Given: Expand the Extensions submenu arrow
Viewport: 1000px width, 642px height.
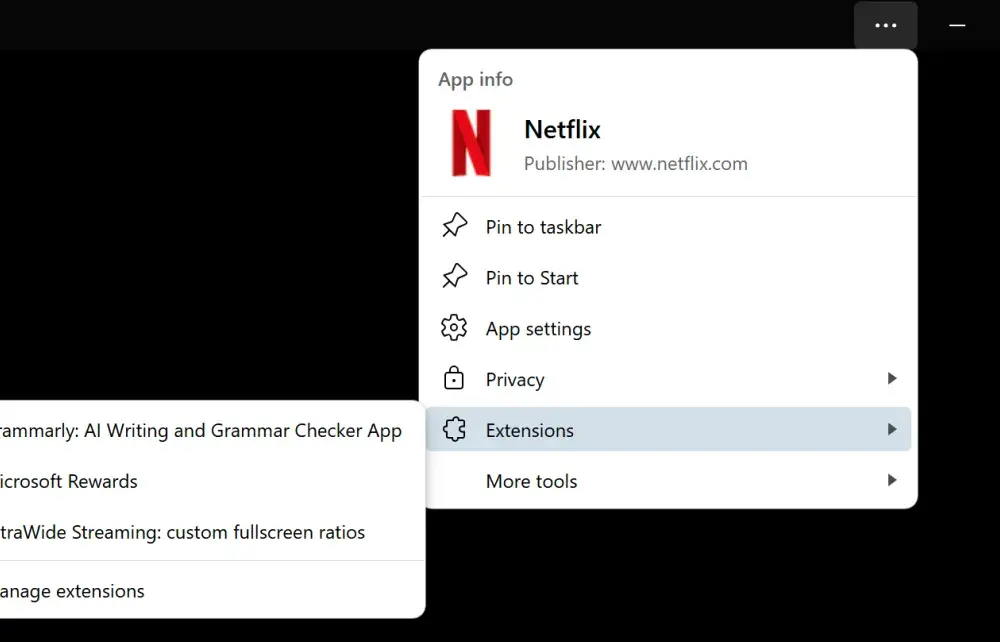Looking at the screenshot, I should (x=892, y=430).
